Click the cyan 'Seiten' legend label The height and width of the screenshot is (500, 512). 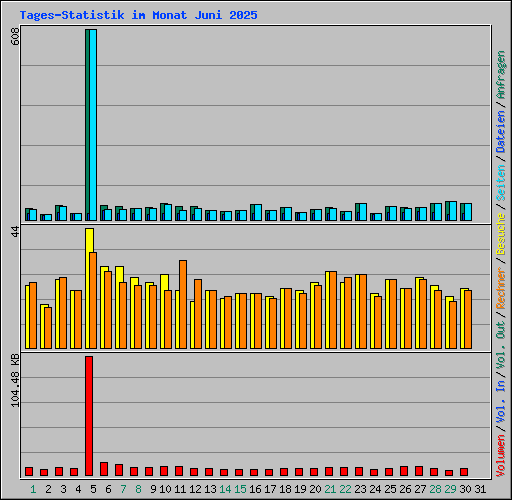tap(501, 183)
